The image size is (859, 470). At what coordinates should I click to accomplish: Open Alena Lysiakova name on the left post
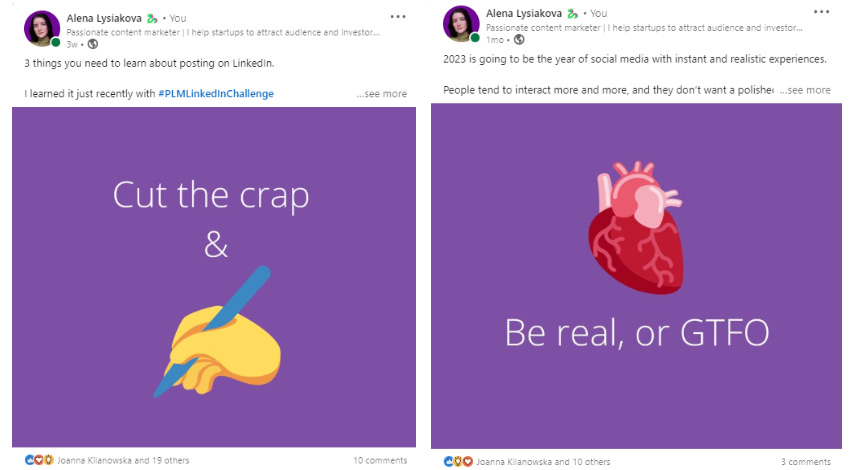click(104, 18)
